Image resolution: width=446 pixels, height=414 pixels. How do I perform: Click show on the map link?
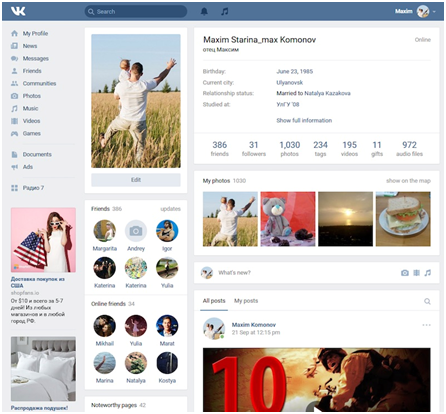pos(408,181)
